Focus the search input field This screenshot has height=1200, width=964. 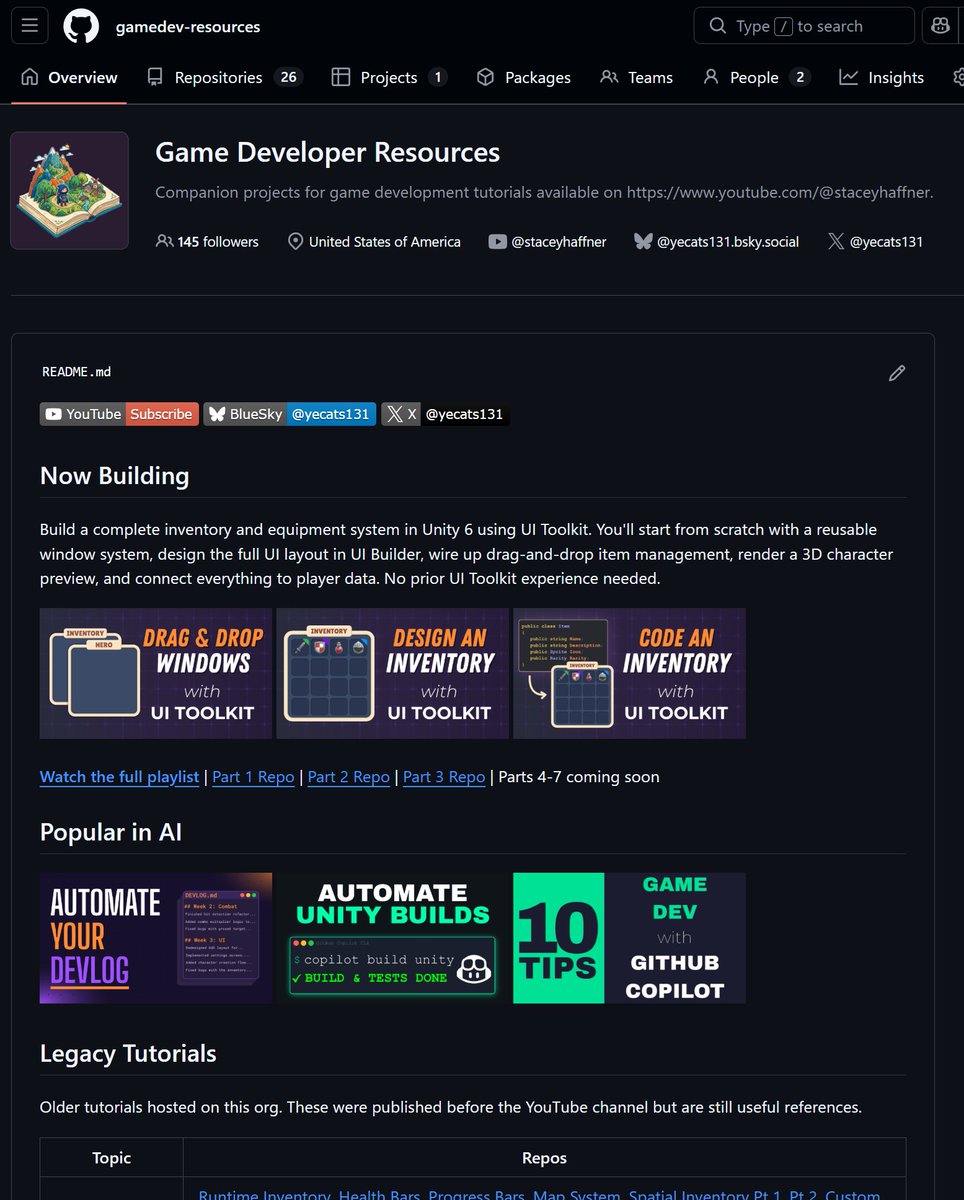(x=804, y=26)
